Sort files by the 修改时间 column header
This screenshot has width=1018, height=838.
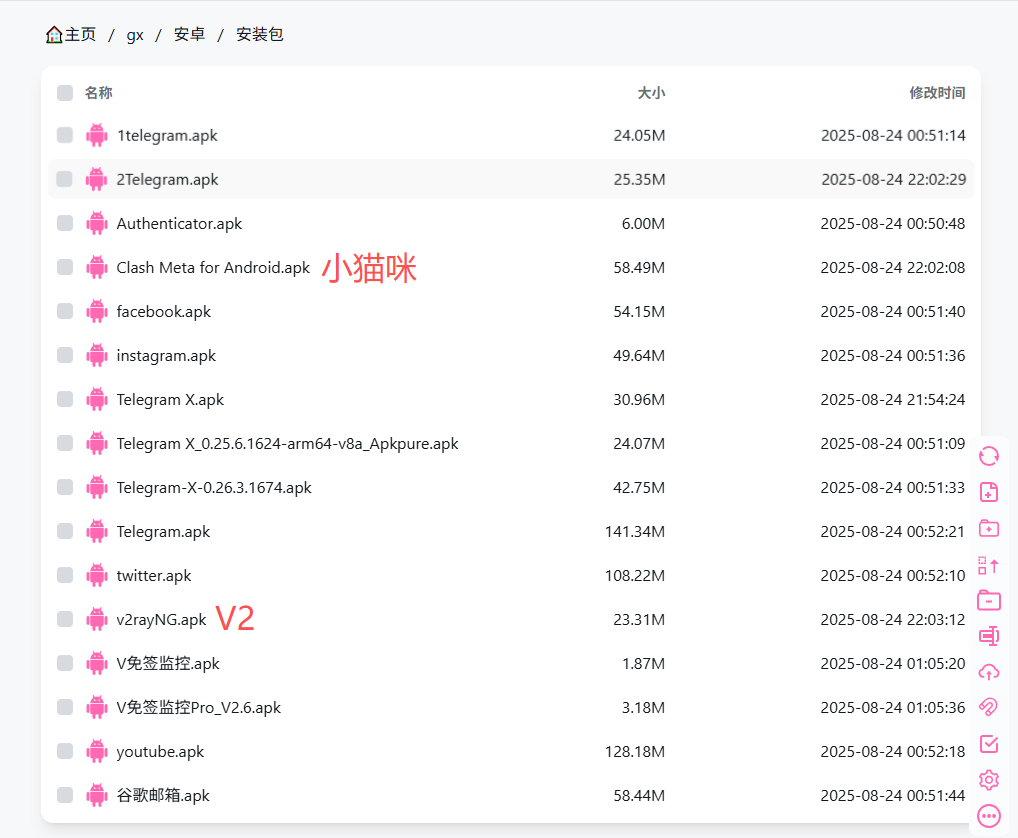937,93
